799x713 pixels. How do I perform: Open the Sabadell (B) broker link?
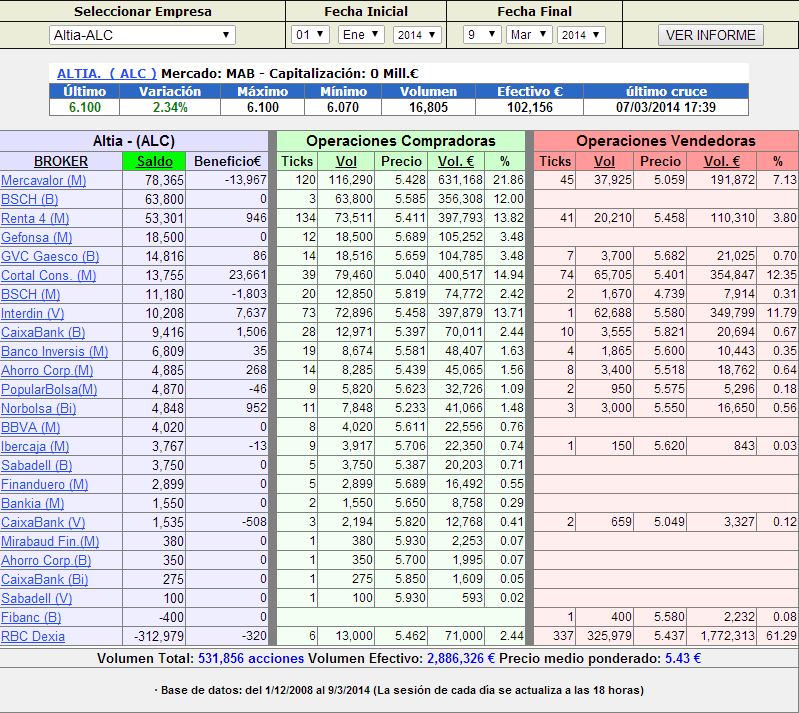[37, 465]
